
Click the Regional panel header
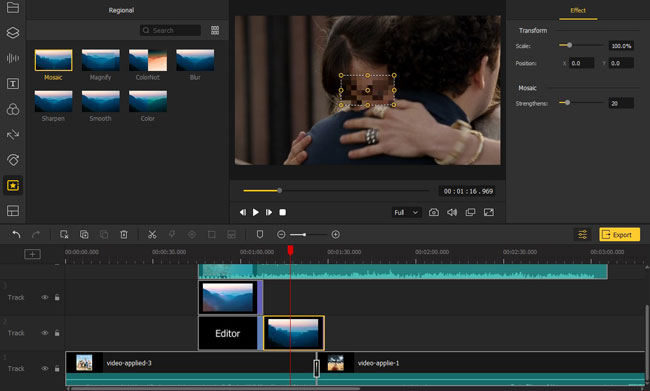[x=121, y=10]
